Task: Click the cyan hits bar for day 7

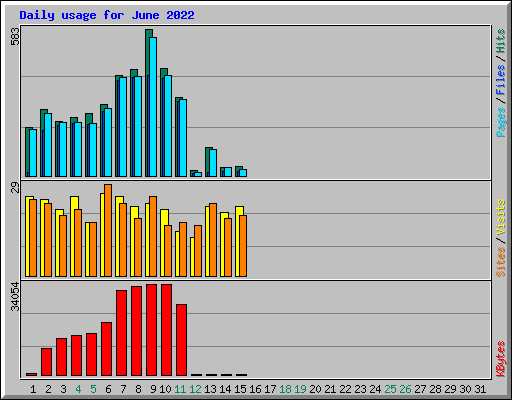Action: pyautogui.click(x=123, y=127)
